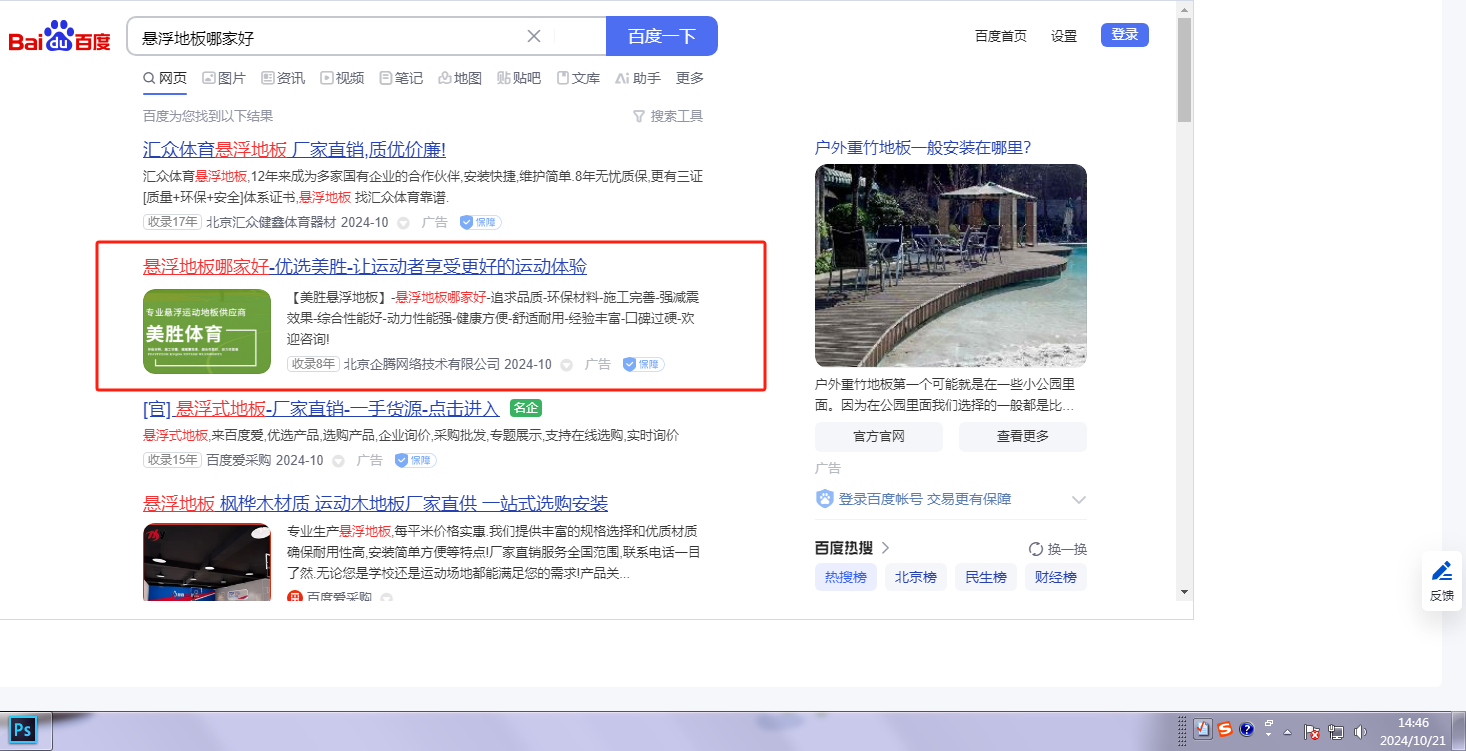This screenshot has height=751, width=1466.
Task: Click the 登录 login button
Action: 1125,35
